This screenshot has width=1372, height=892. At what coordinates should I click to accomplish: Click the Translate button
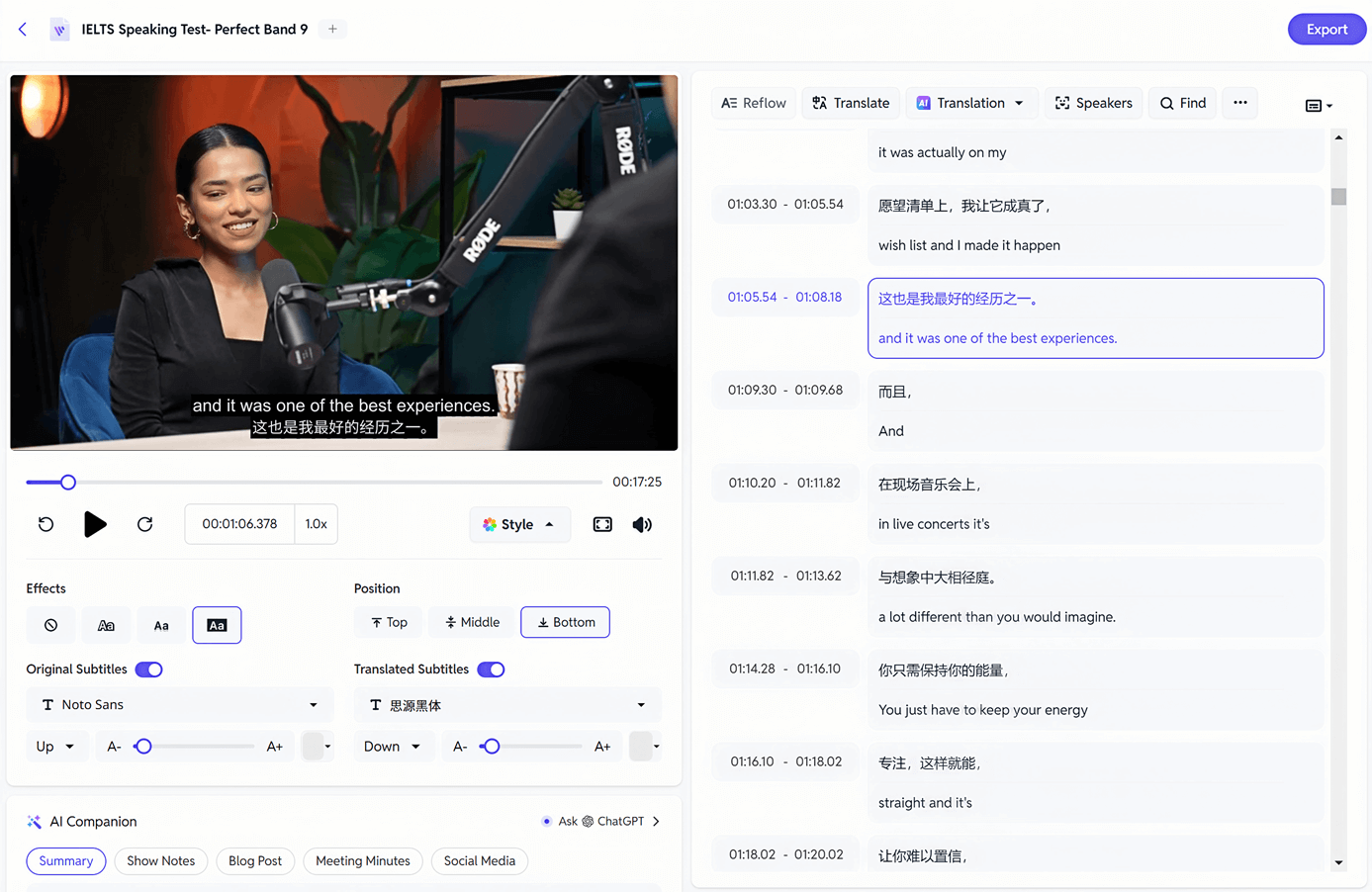point(851,103)
